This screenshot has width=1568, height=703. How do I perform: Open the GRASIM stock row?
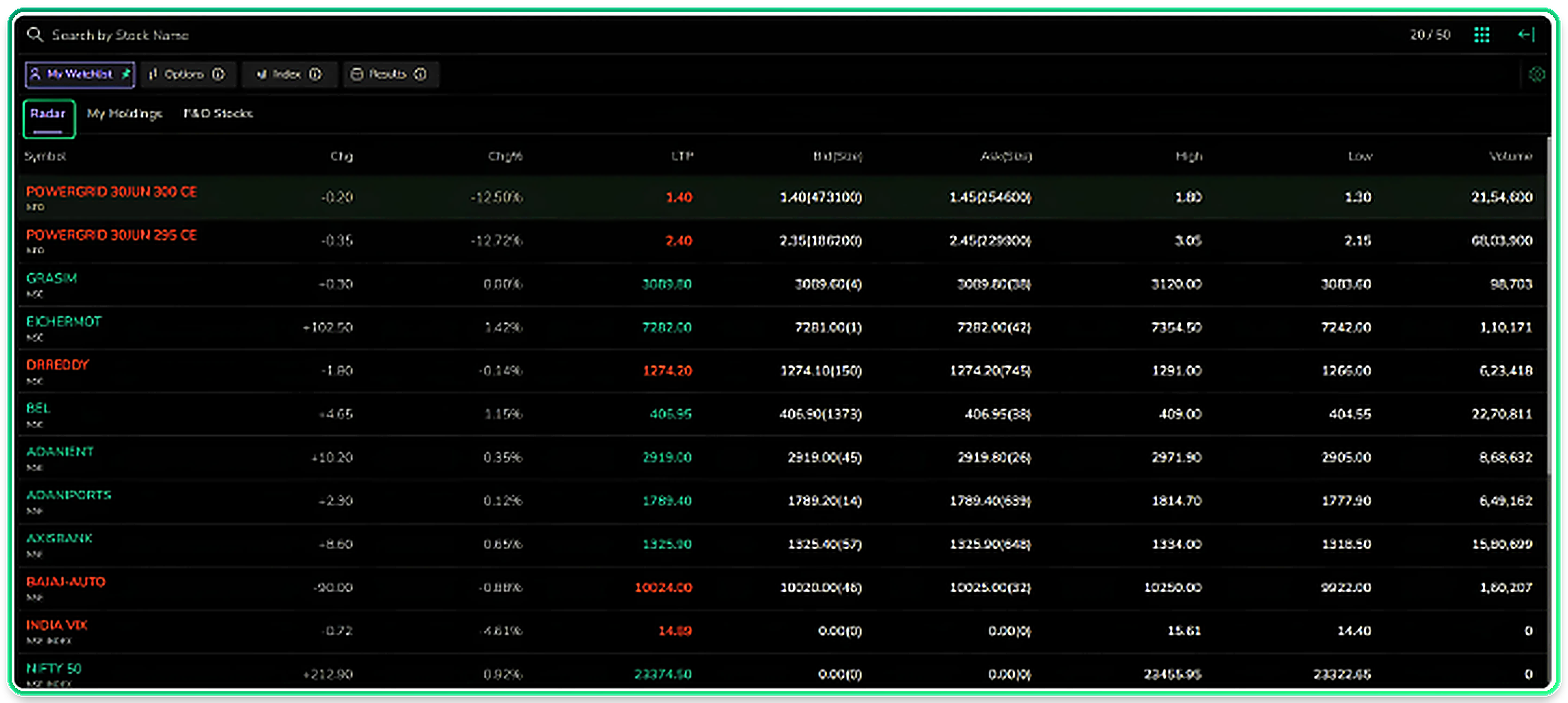click(782, 284)
